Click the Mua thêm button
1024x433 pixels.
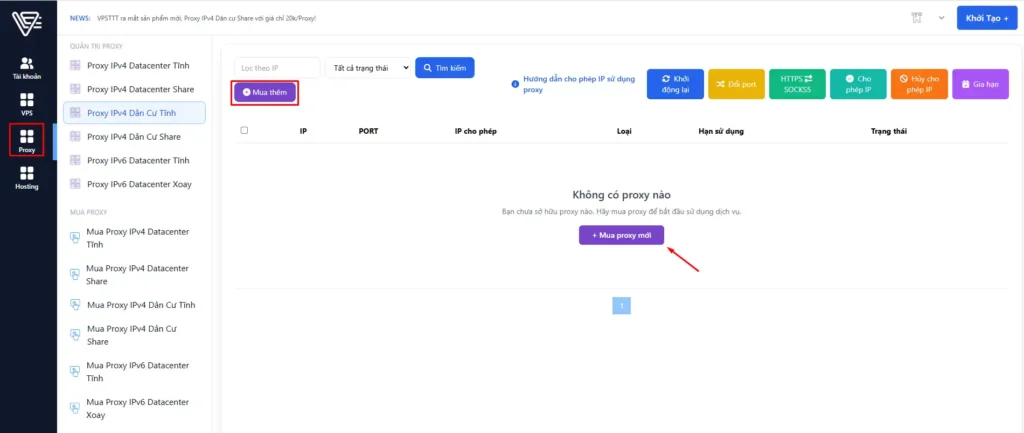coord(265,93)
